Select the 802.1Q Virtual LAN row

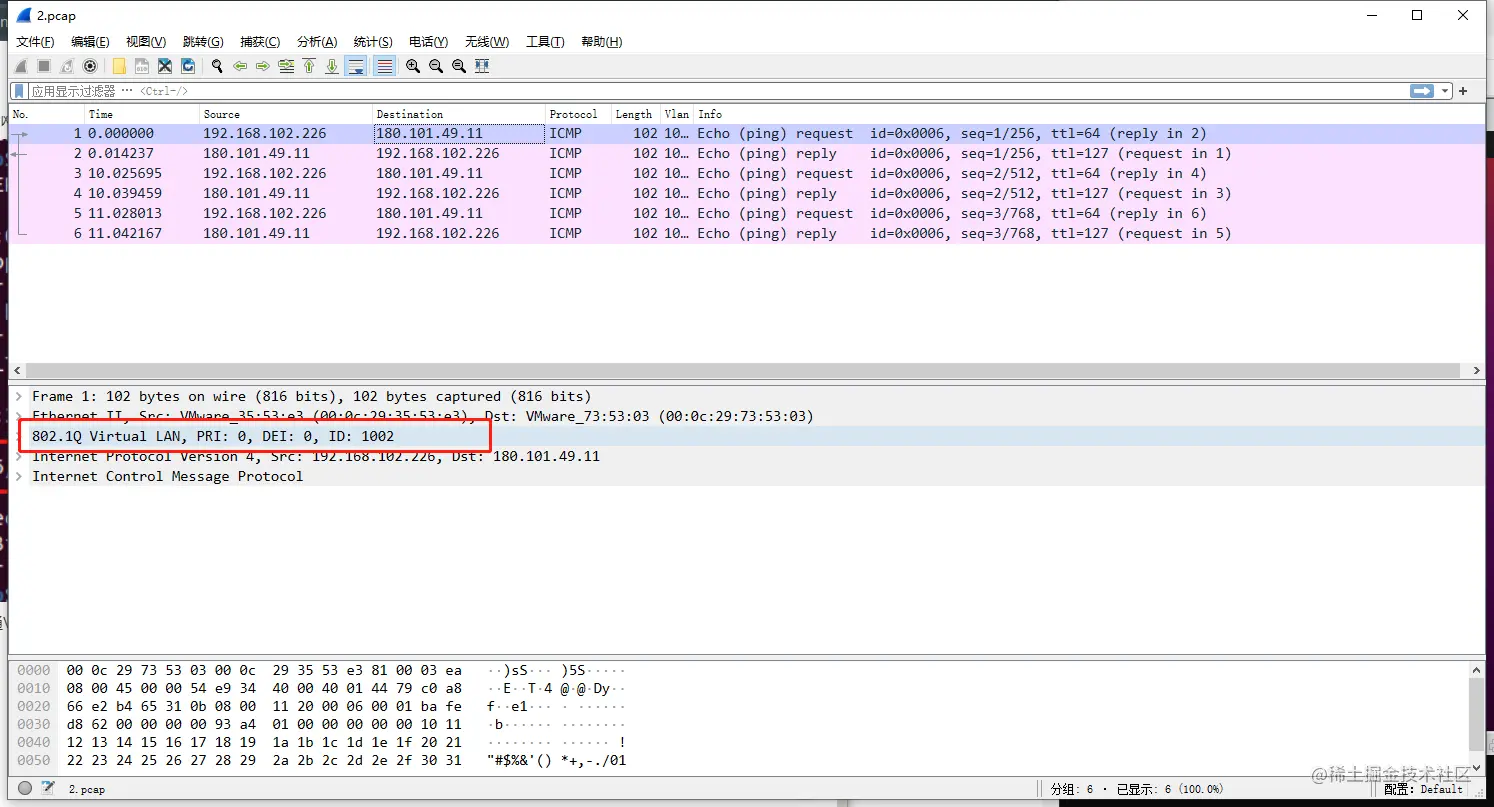[x=747, y=436]
